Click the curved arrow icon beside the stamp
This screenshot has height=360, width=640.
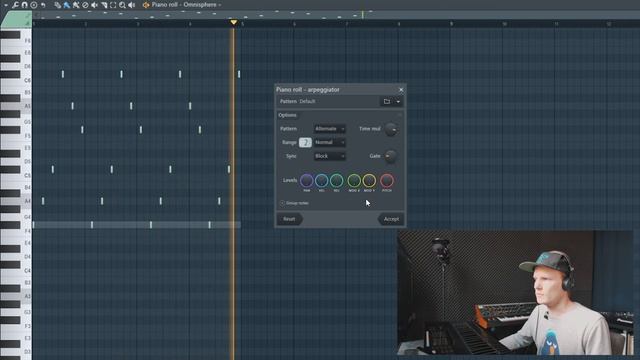click(43, 5)
